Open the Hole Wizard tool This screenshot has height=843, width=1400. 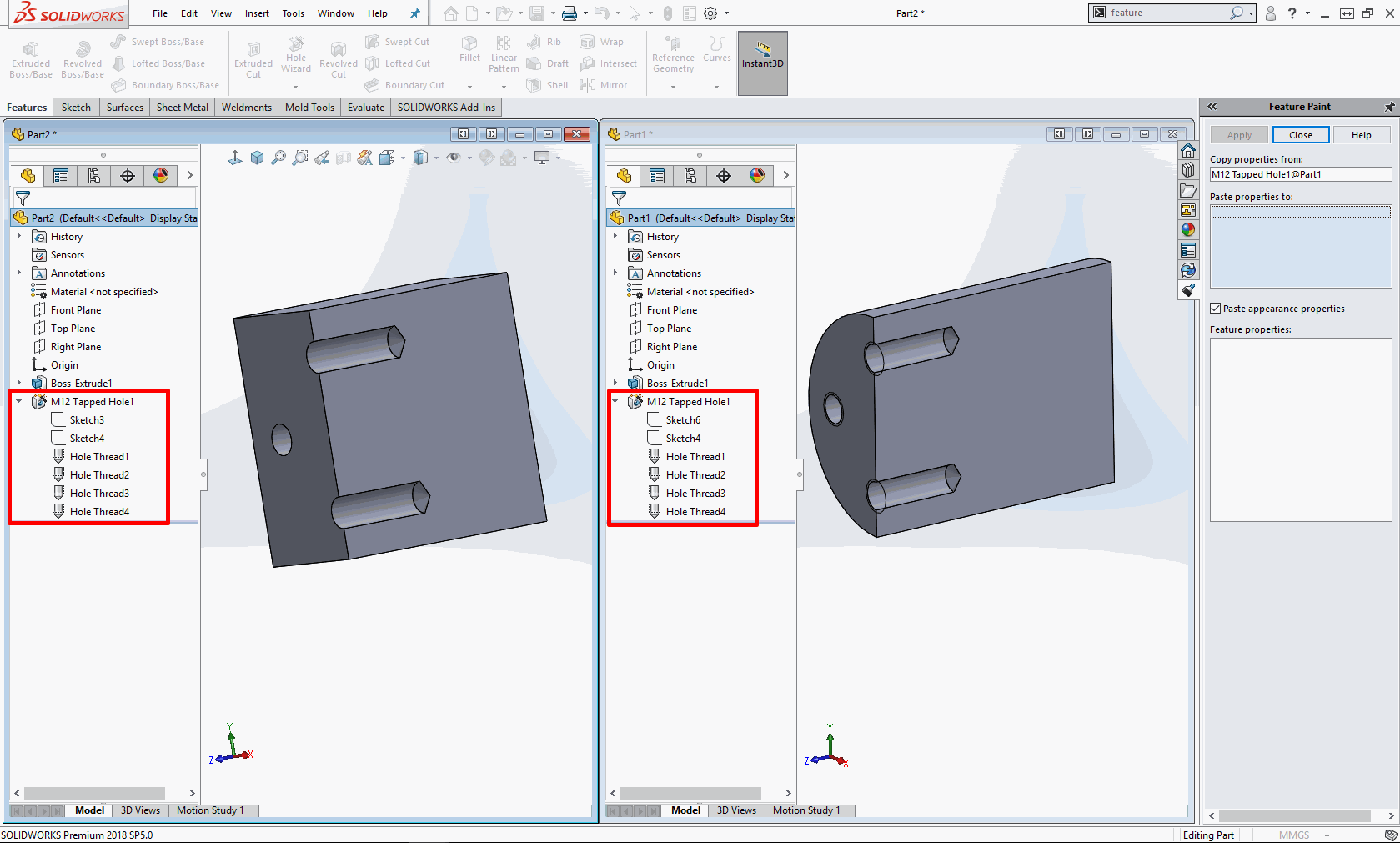tap(296, 55)
